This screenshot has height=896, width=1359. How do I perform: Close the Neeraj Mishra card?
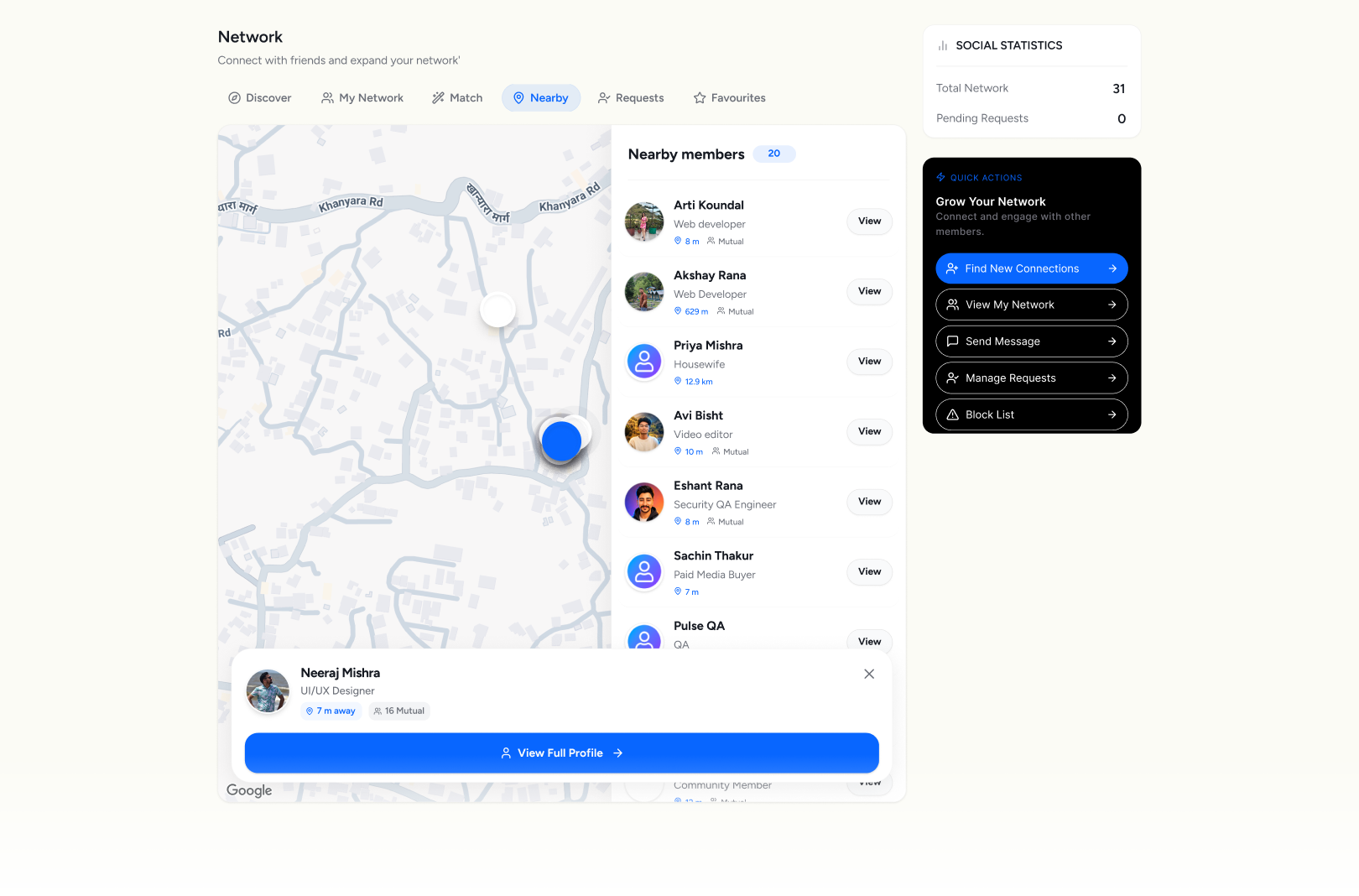(869, 675)
